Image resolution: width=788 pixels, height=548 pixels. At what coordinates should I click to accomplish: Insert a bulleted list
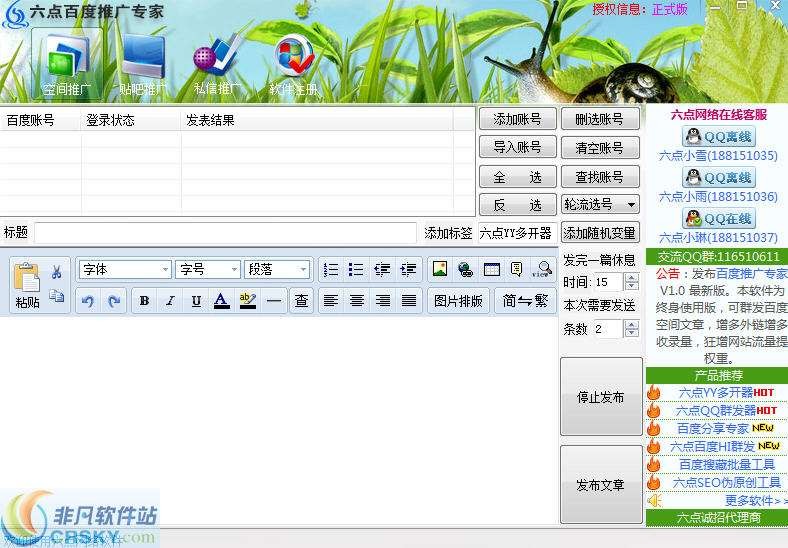pyautogui.click(x=356, y=270)
